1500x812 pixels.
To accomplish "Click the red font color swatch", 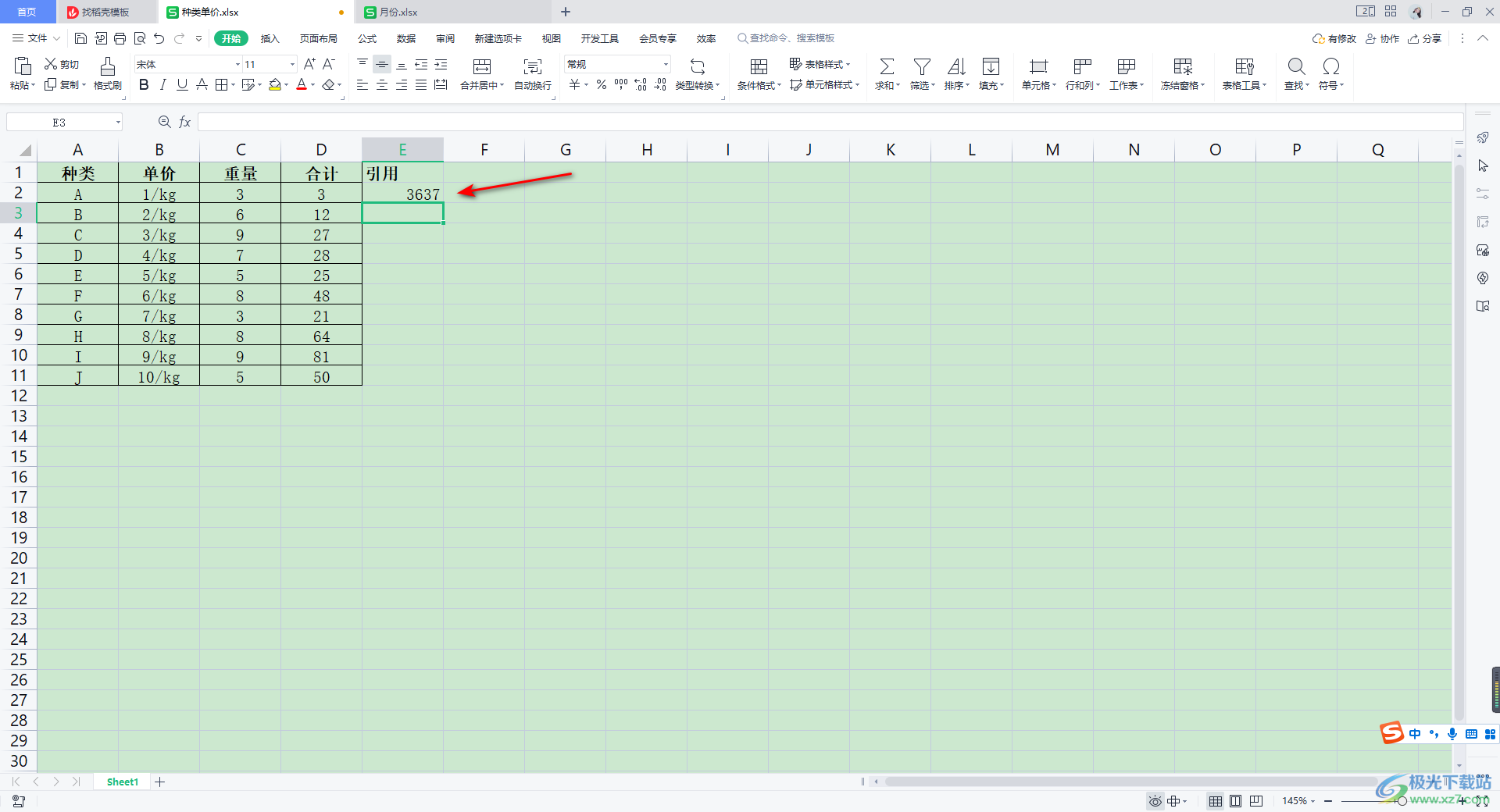I will (x=302, y=84).
